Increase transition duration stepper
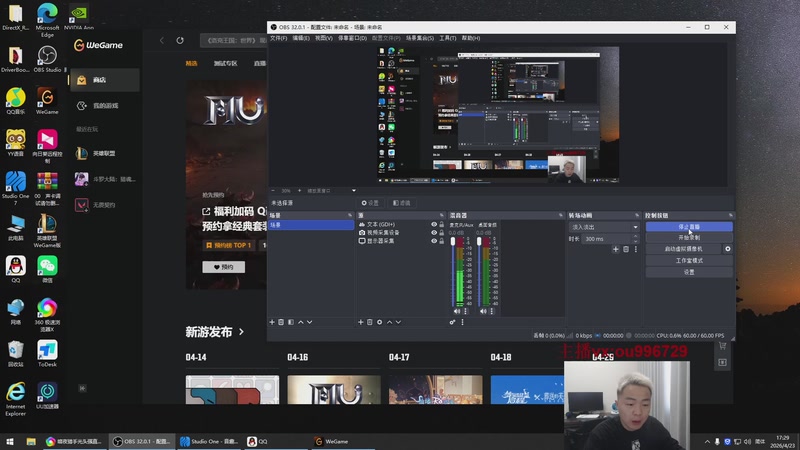 [x=636, y=236]
